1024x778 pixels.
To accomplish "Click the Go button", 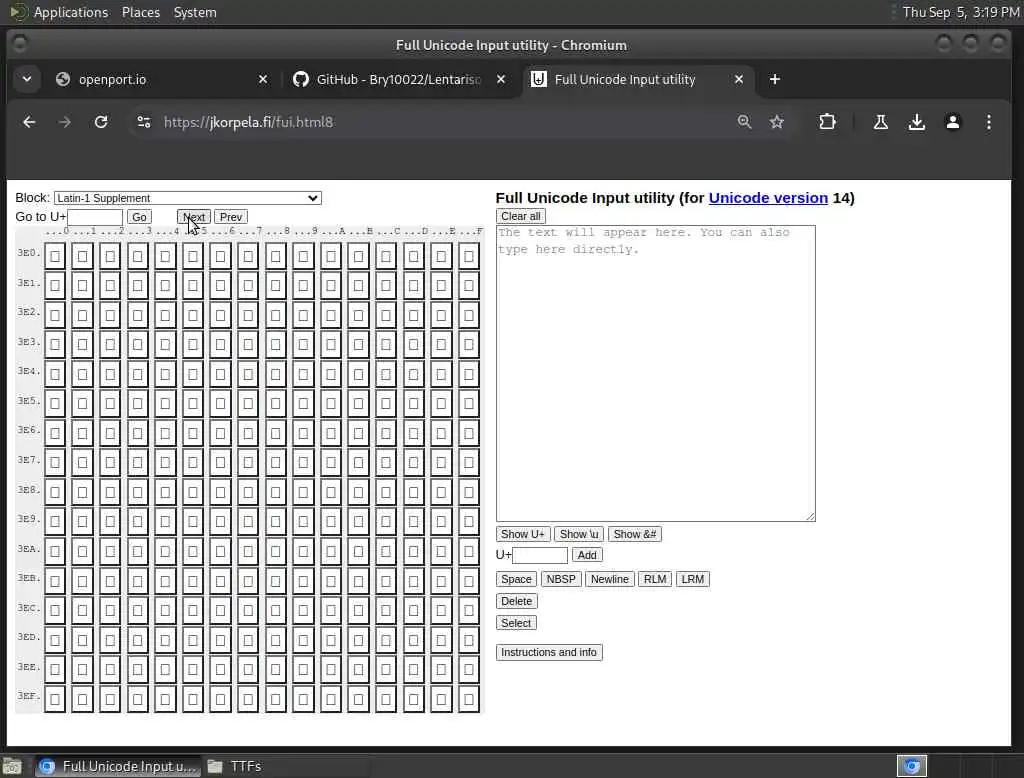I will [139, 217].
